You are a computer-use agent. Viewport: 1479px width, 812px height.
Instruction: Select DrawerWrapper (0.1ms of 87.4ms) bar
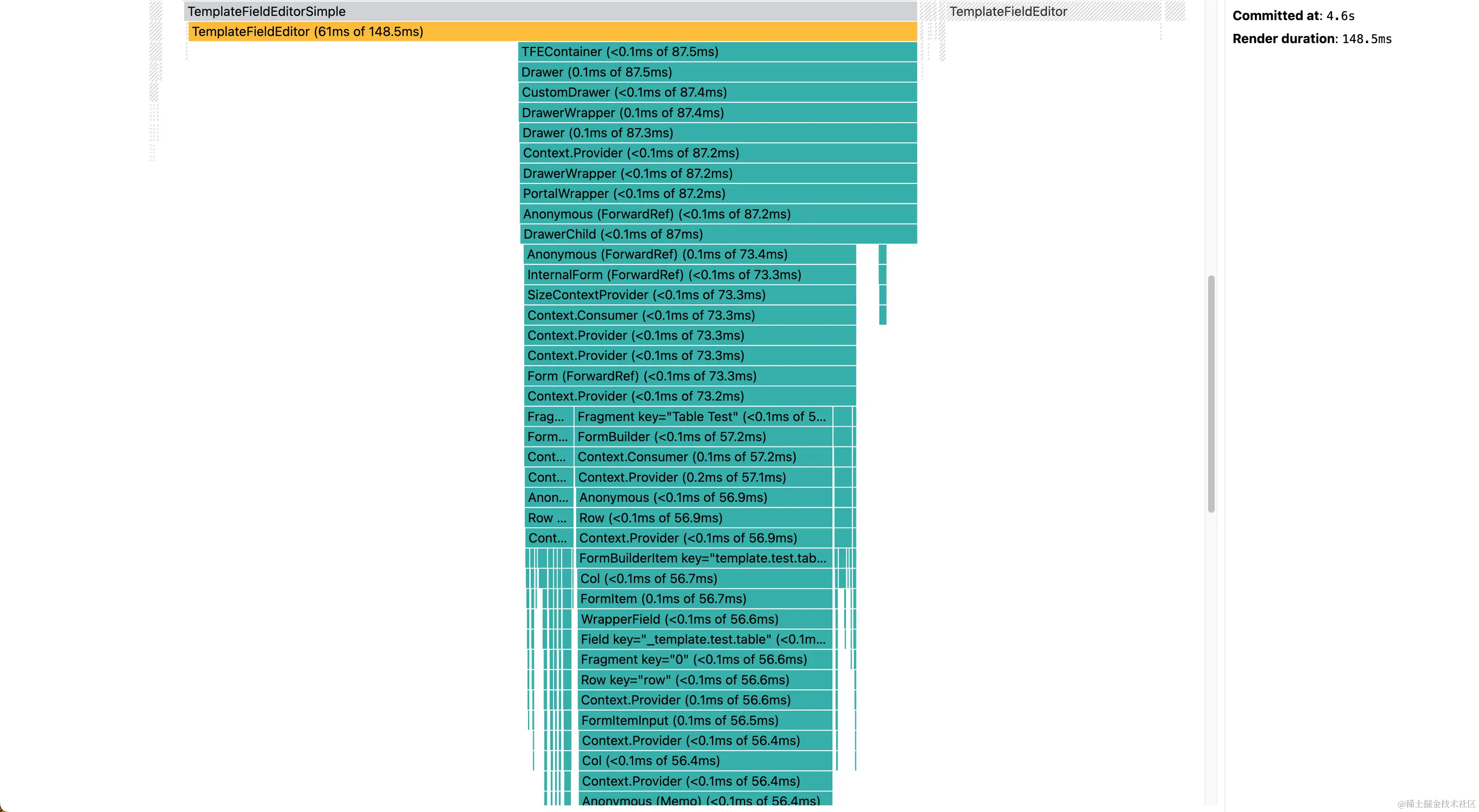click(x=717, y=112)
